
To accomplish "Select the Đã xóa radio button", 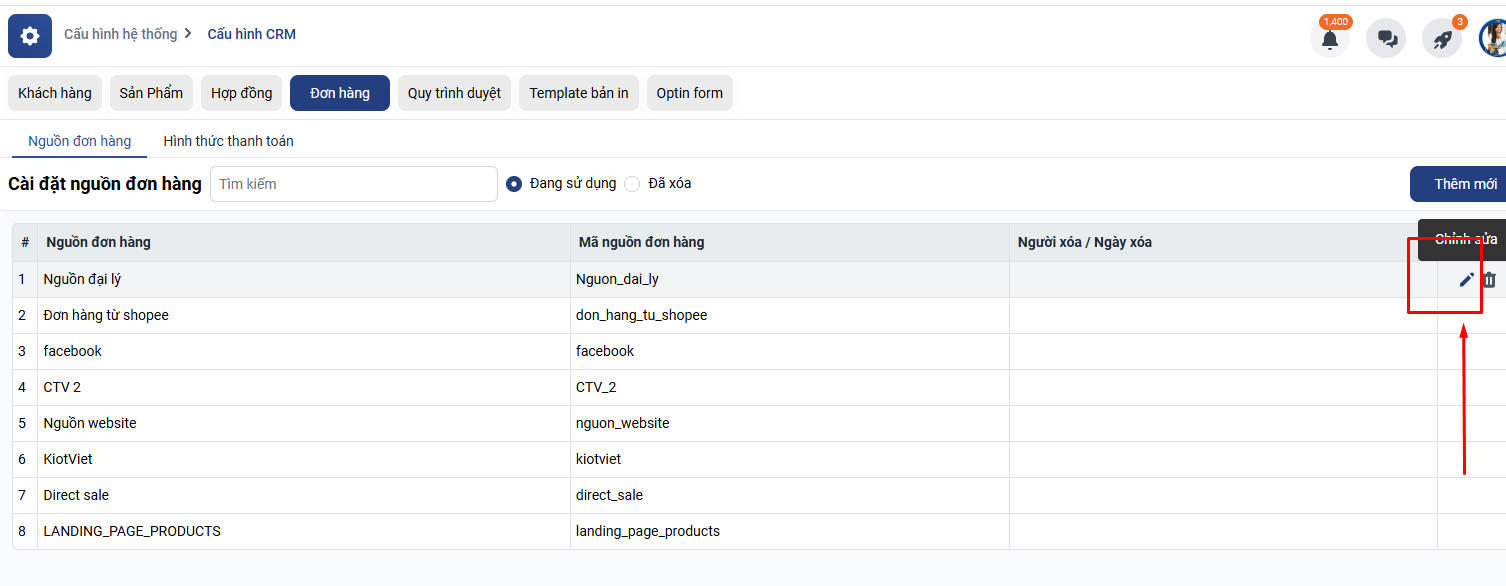I will pos(632,184).
